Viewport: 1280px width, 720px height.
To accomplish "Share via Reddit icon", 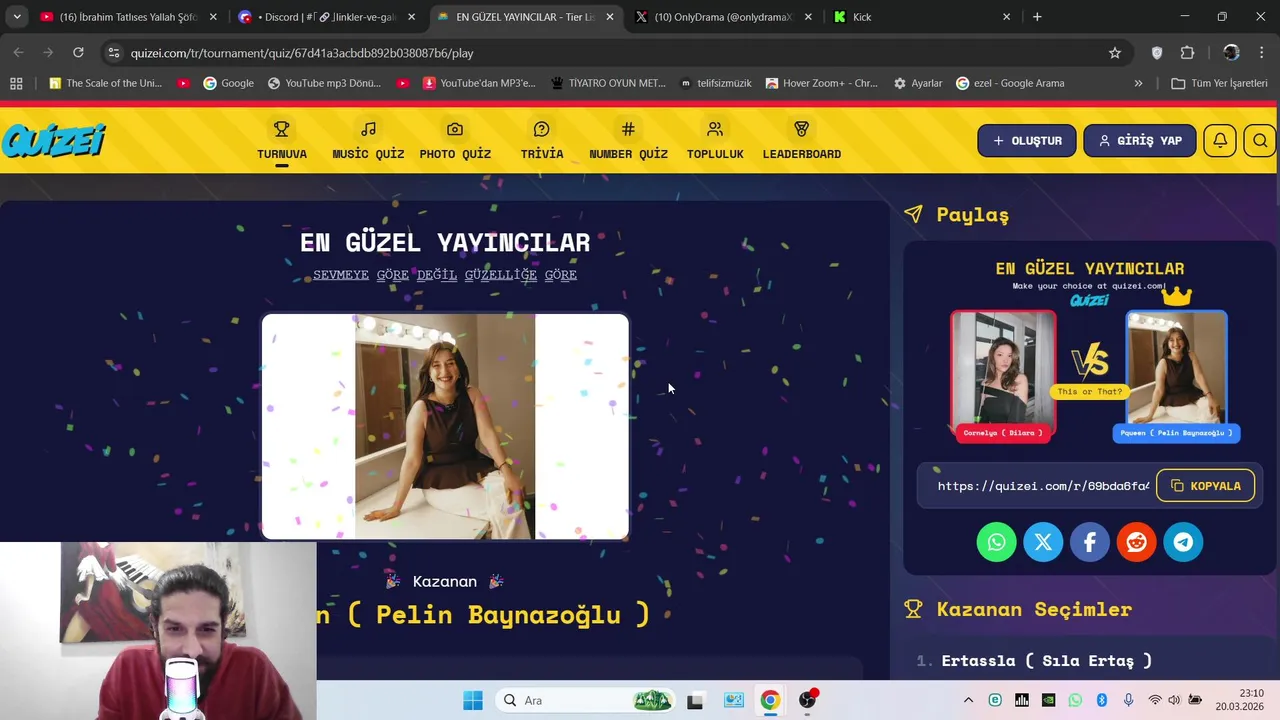I will 1136,542.
